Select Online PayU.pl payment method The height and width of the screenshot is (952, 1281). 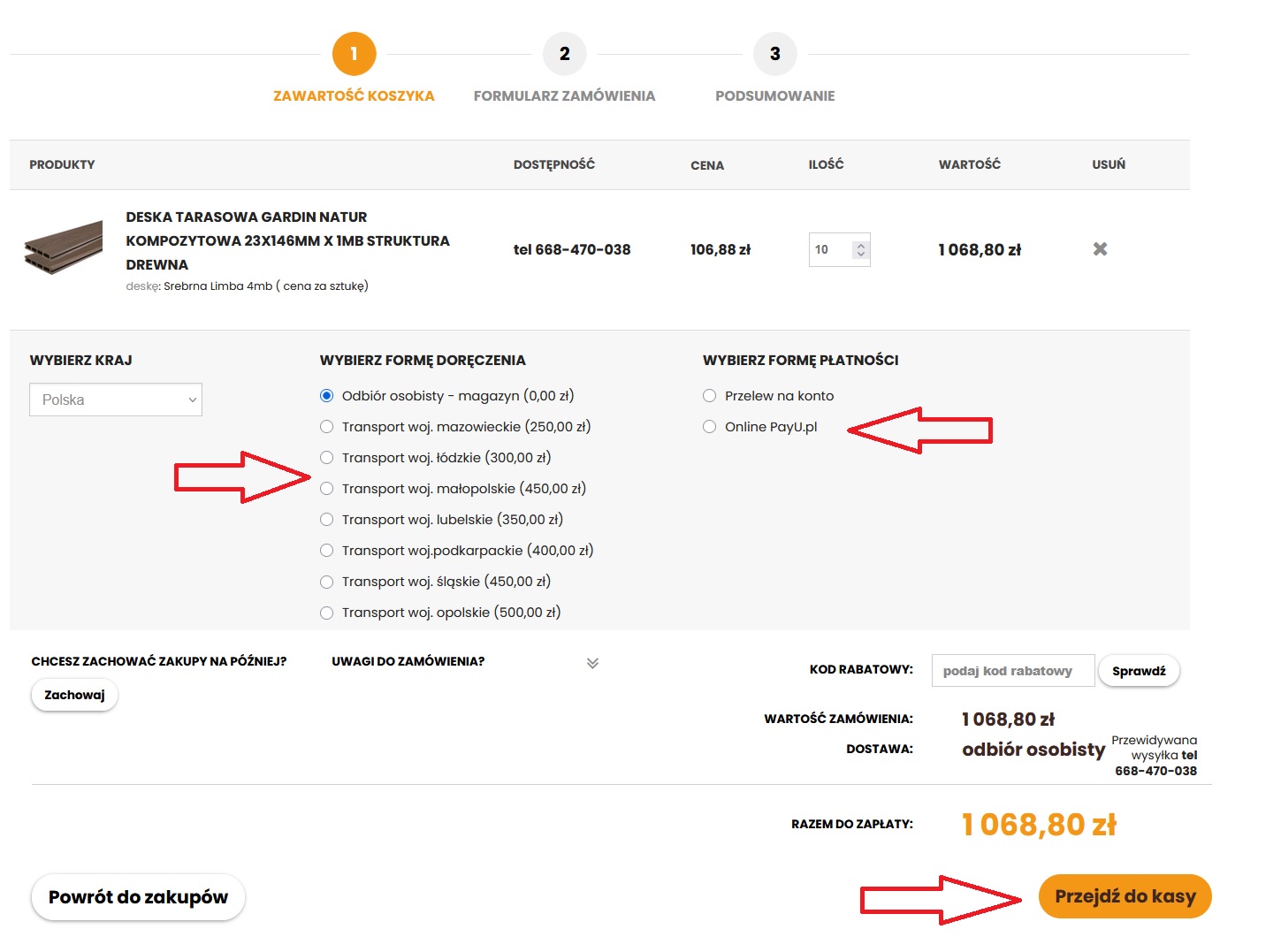pyautogui.click(x=709, y=427)
